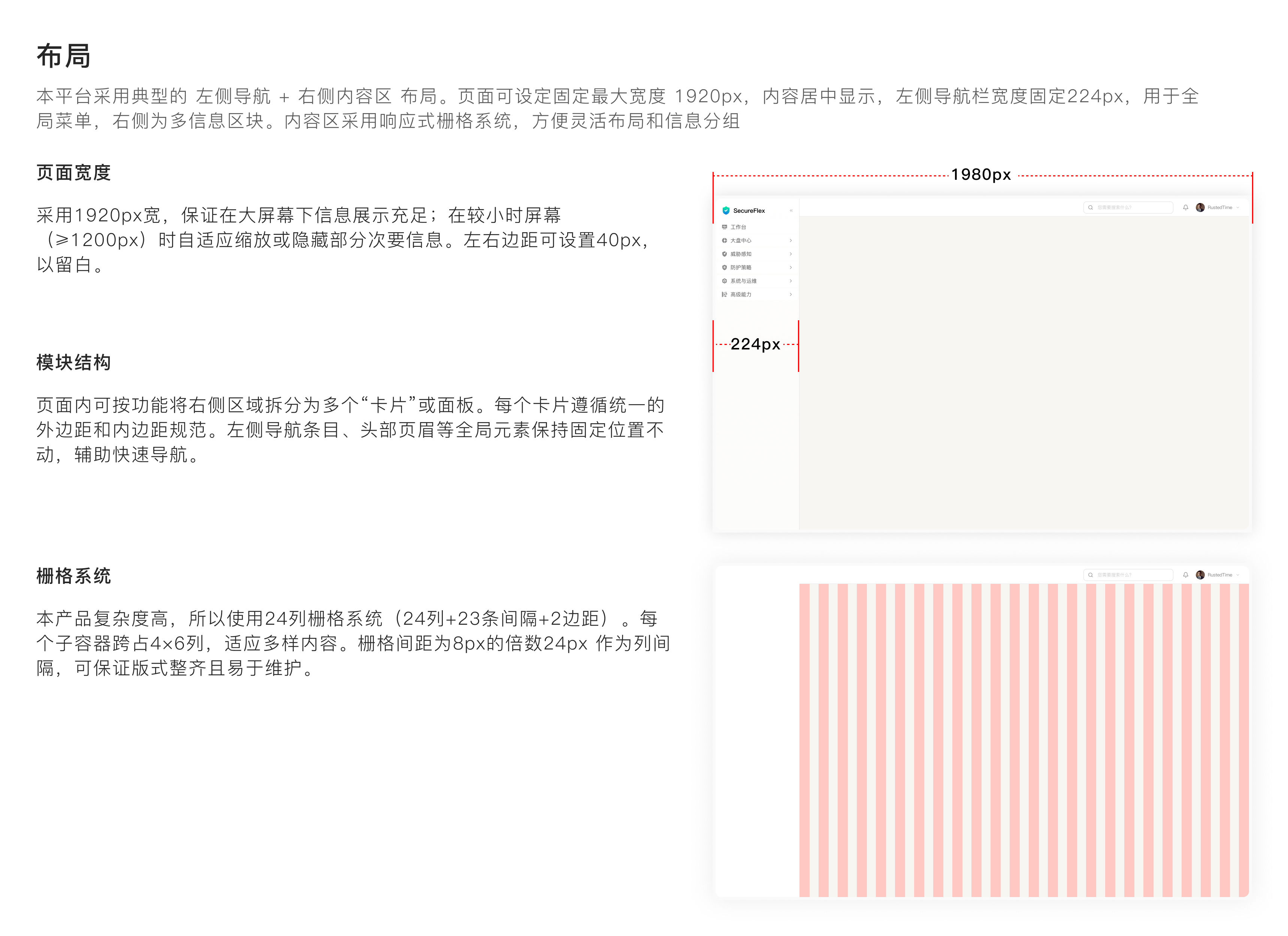Expand the 高级能力 chevron
The height and width of the screenshot is (936, 1288).
click(x=790, y=295)
